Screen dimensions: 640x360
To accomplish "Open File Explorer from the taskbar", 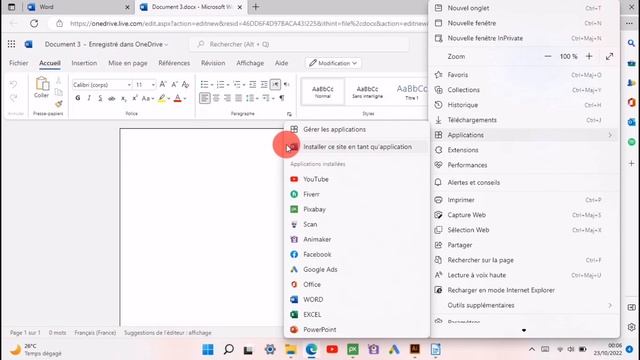I will pyautogui.click(x=291, y=349).
